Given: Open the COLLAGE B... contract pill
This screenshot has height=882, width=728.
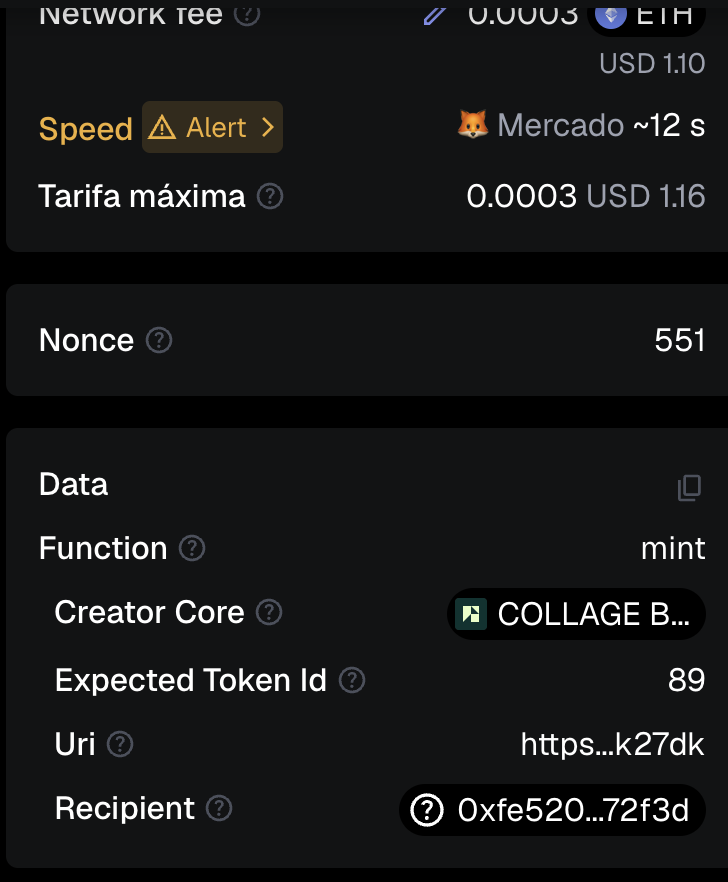Looking at the screenshot, I should click(576, 613).
